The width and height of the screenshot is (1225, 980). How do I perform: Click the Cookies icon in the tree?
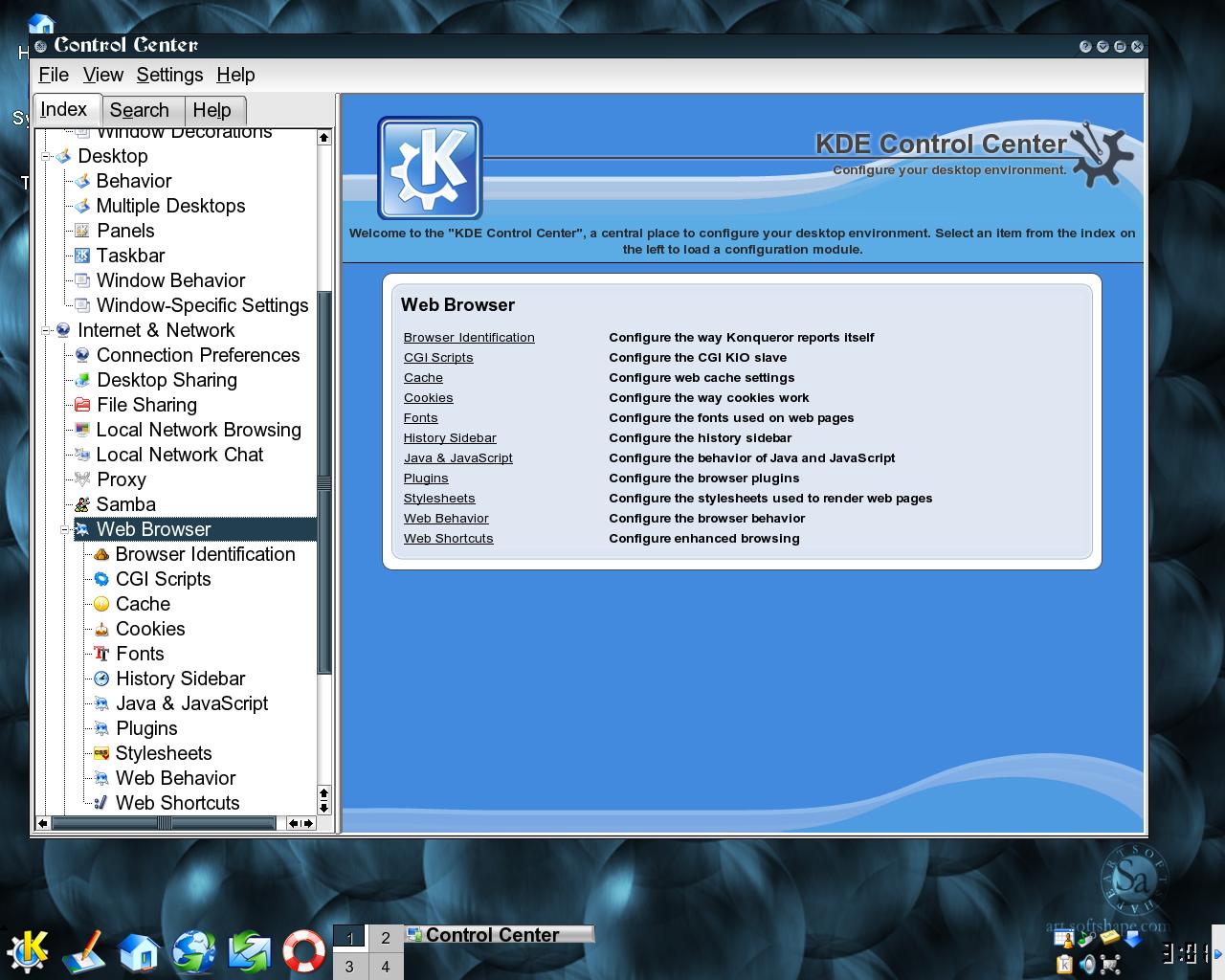pyautogui.click(x=101, y=629)
